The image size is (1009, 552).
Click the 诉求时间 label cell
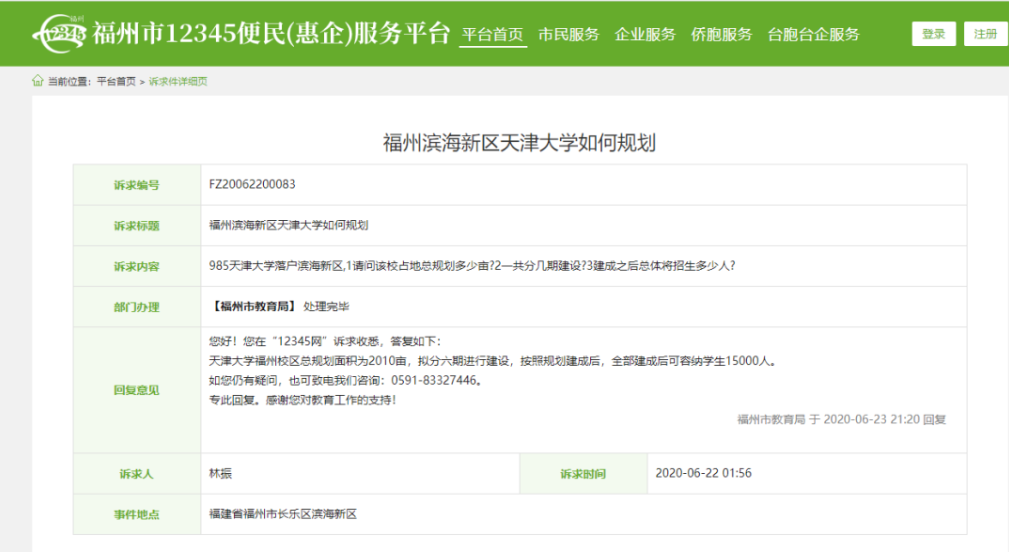pos(583,474)
